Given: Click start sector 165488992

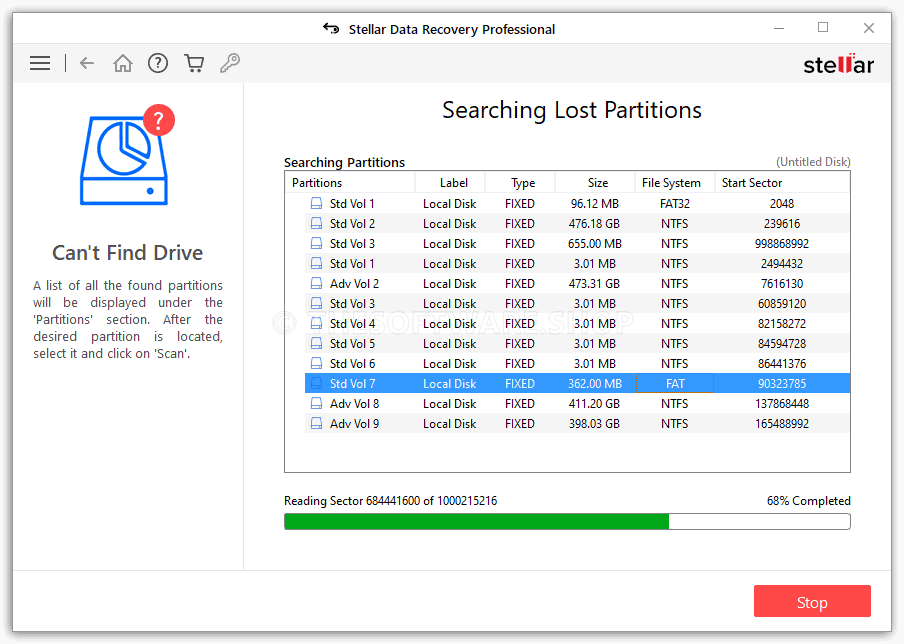Looking at the screenshot, I should tap(782, 424).
